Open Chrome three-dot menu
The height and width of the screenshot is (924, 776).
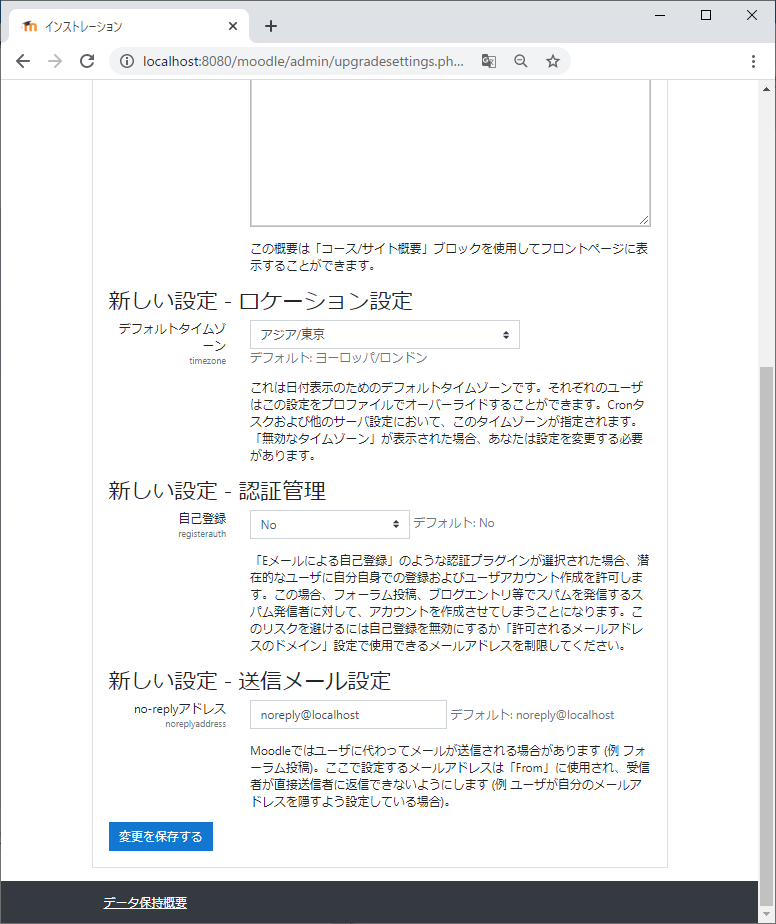pyautogui.click(x=753, y=61)
